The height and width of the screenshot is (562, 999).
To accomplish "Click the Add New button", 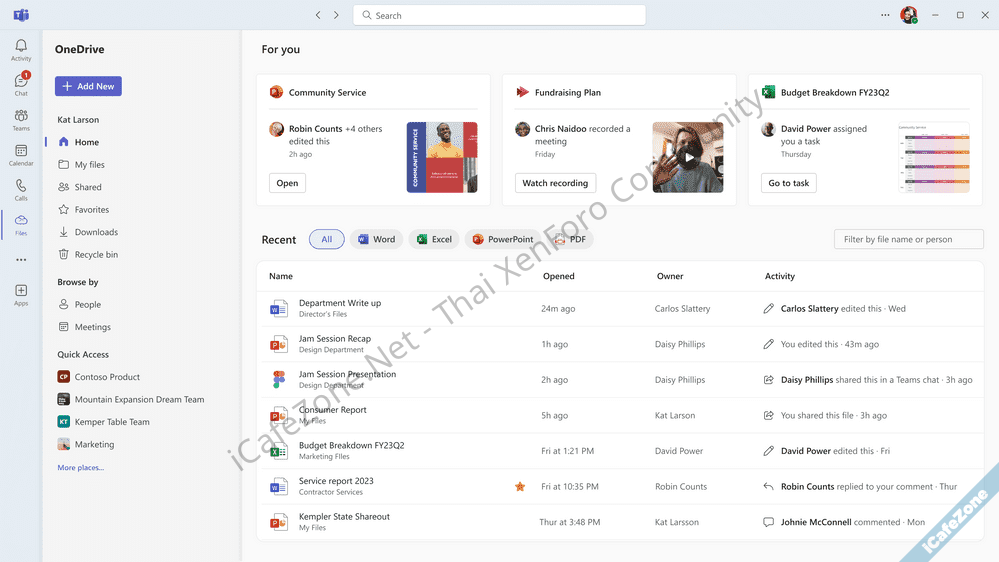I will pyautogui.click(x=88, y=86).
